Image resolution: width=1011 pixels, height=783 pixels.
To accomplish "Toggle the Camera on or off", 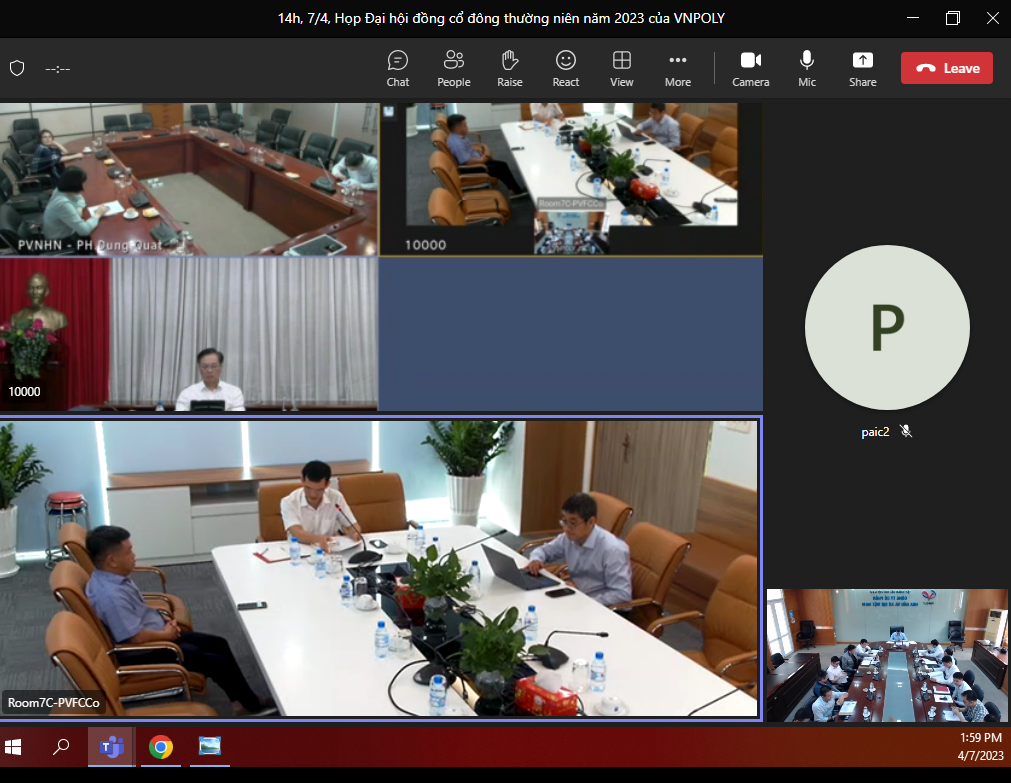I will 750,68.
